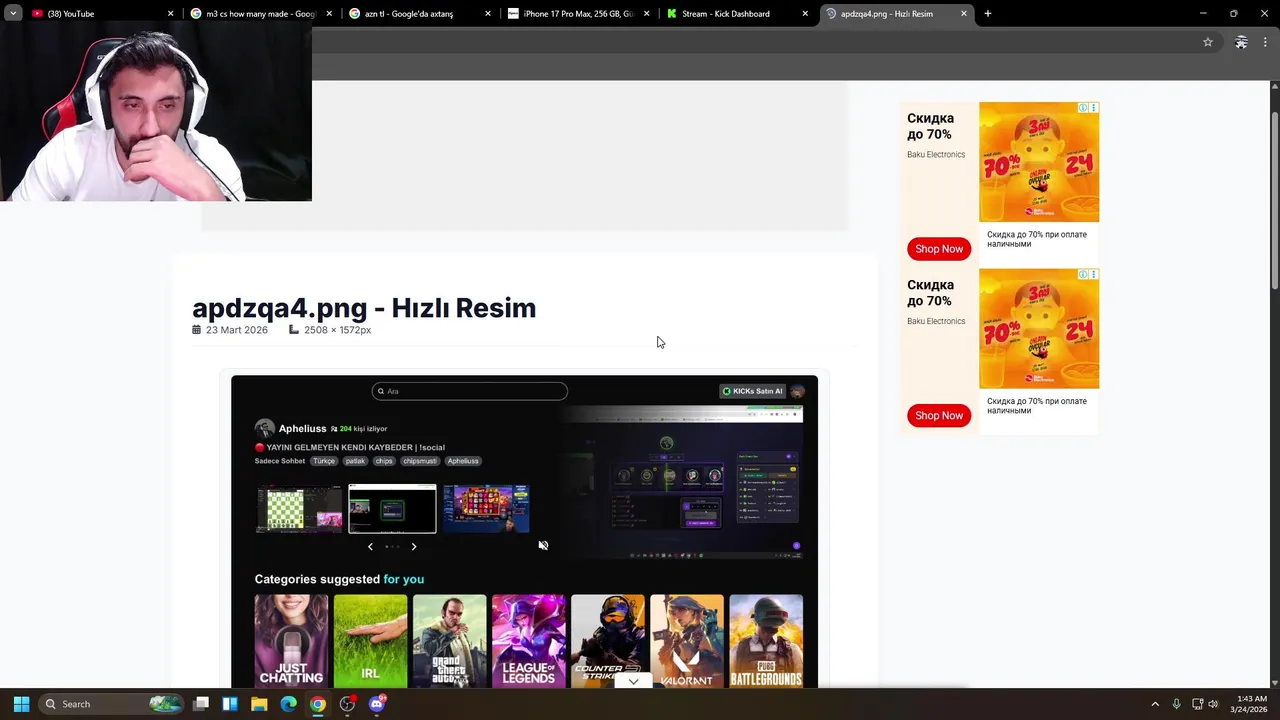Click the lower ad info icon
The height and width of the screenshot is (720, 1280).
point(1083,274)
